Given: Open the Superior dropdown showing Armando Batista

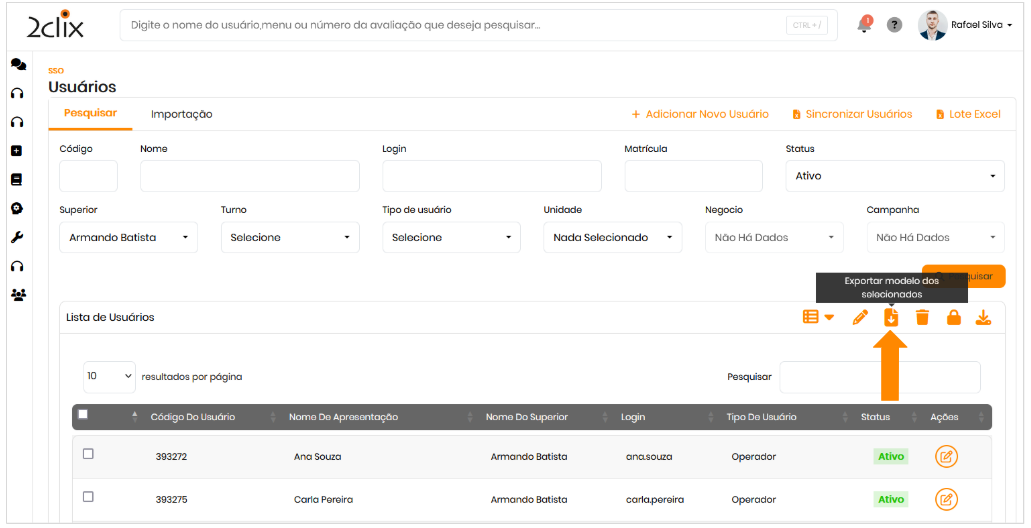Looking at the screenshot, I should tap(128, 238).
